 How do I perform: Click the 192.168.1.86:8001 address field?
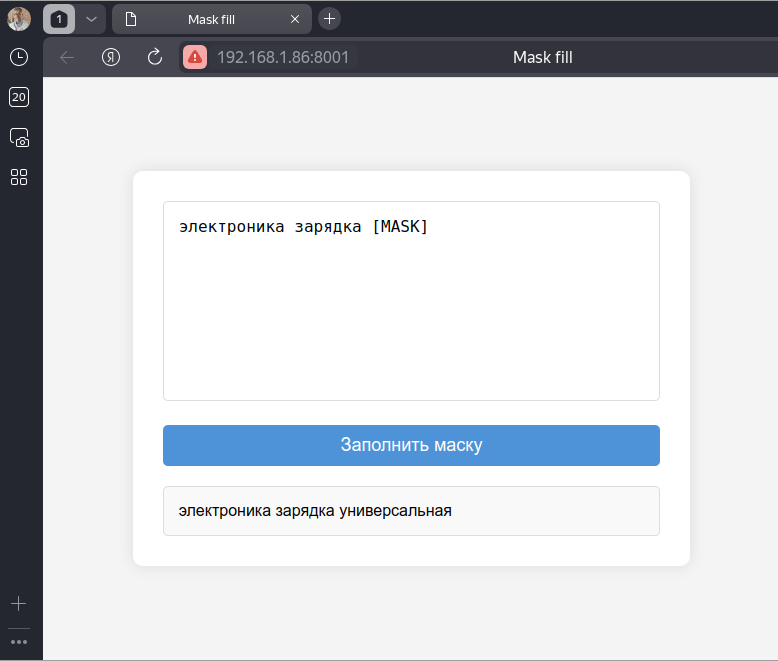[283, 57]
